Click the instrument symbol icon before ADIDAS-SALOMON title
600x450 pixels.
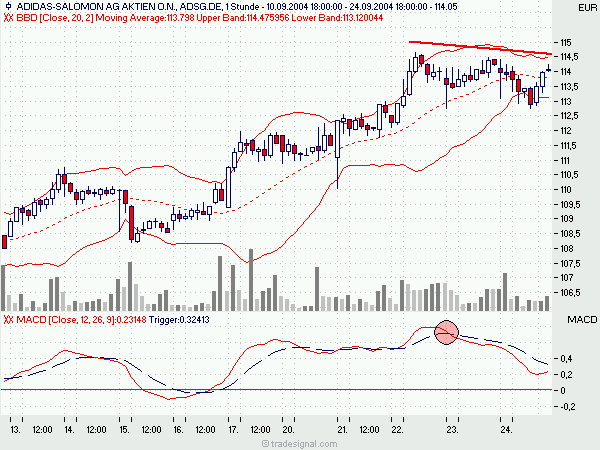point(8,6)
